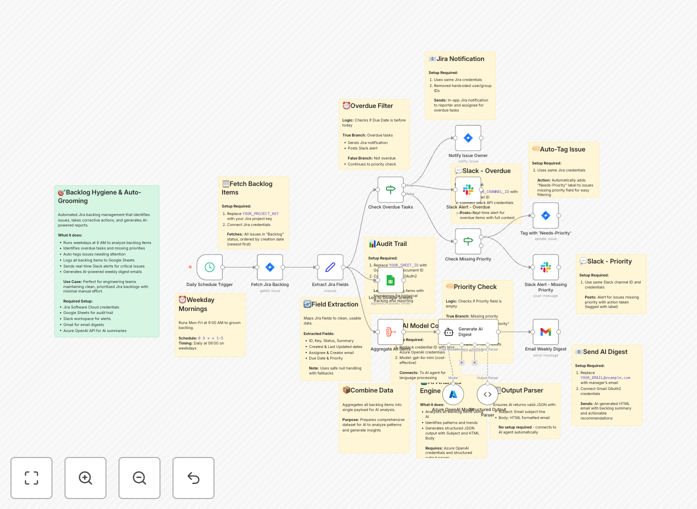Click the Output Parser note heading

(x=521, y=390)
